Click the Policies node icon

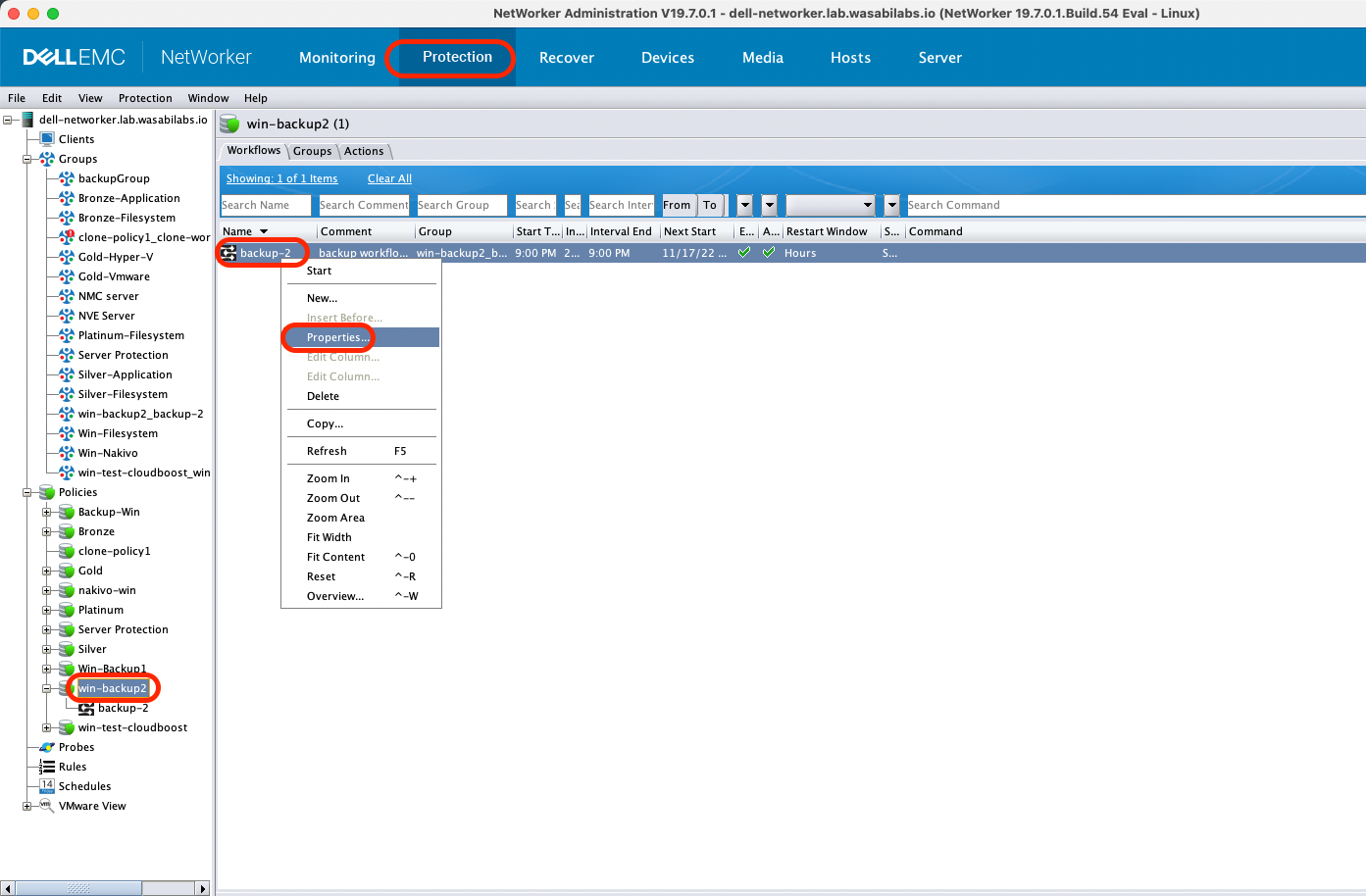(47, 492)
